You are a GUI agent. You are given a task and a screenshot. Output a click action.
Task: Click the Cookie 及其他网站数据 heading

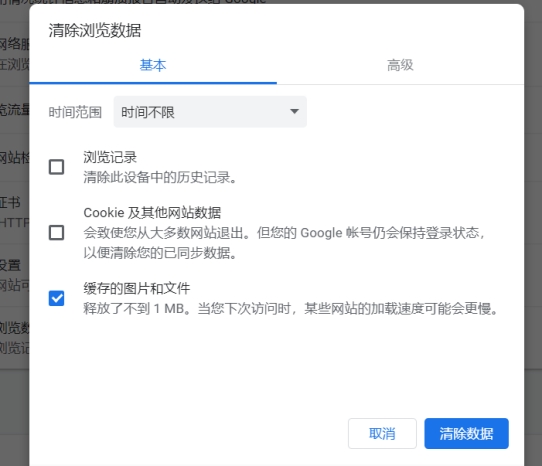(152, 213)
